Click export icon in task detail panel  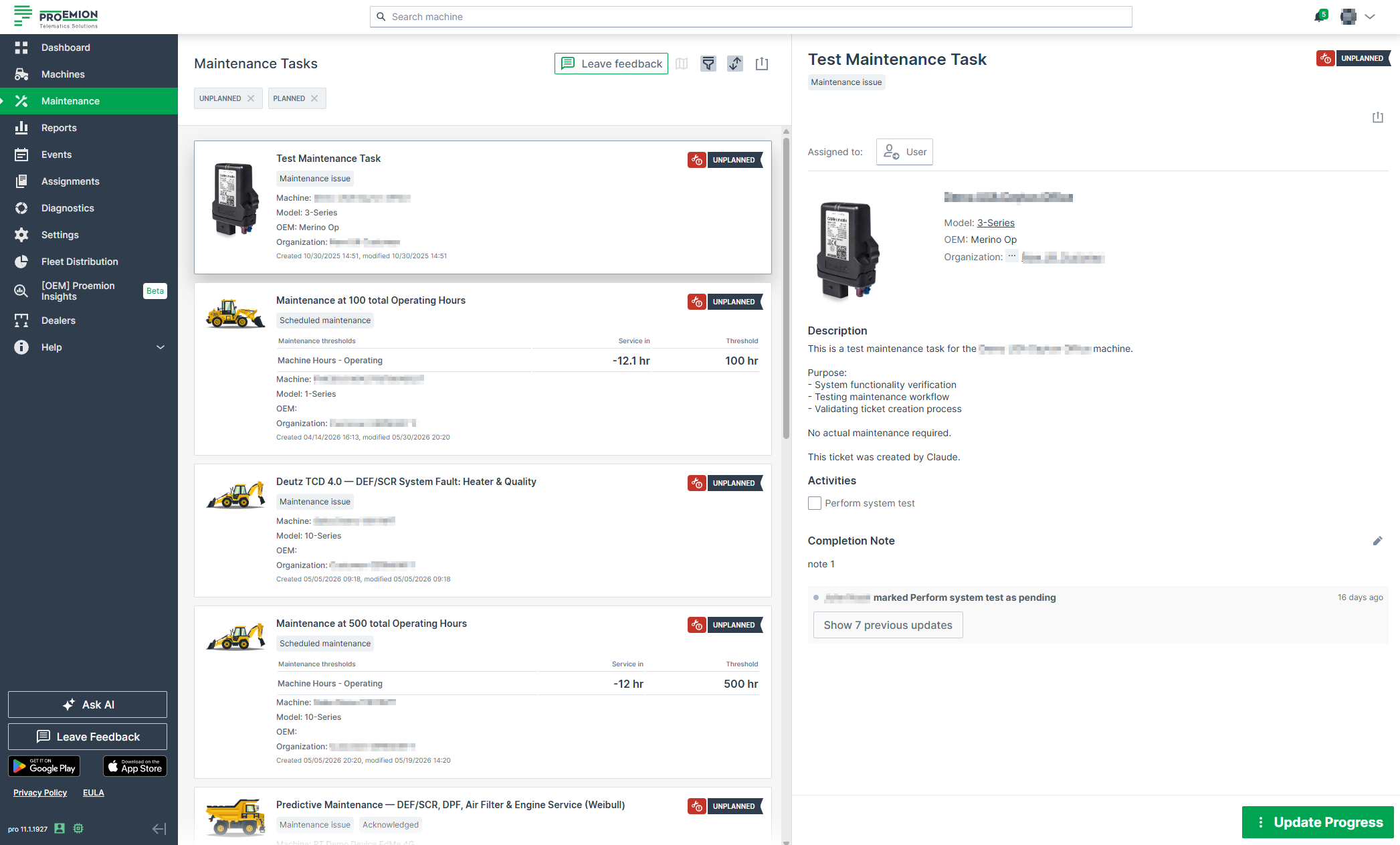pos(1378,118)
